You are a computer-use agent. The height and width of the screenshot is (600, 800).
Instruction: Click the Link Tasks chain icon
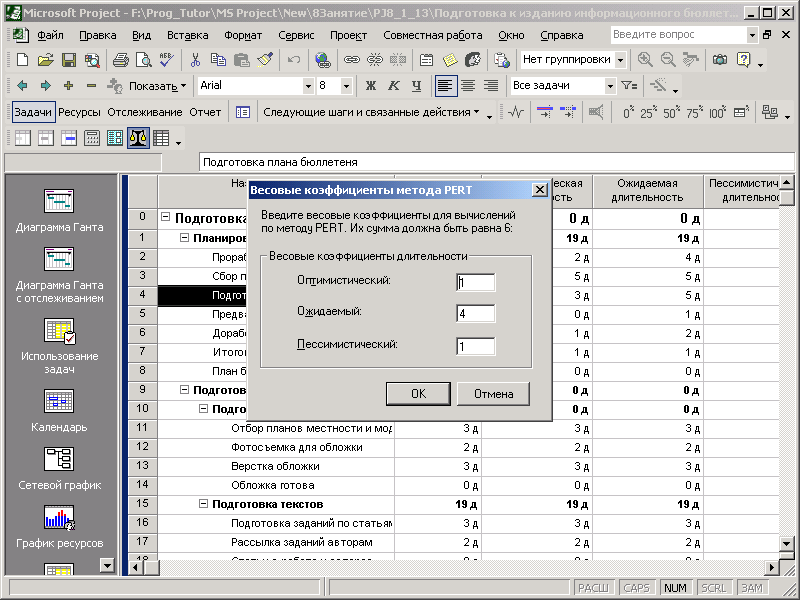[351, 60]
